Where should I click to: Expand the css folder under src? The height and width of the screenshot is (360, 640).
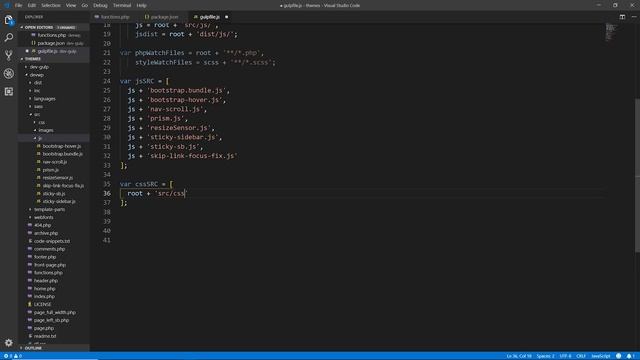(x=53, y=122)
